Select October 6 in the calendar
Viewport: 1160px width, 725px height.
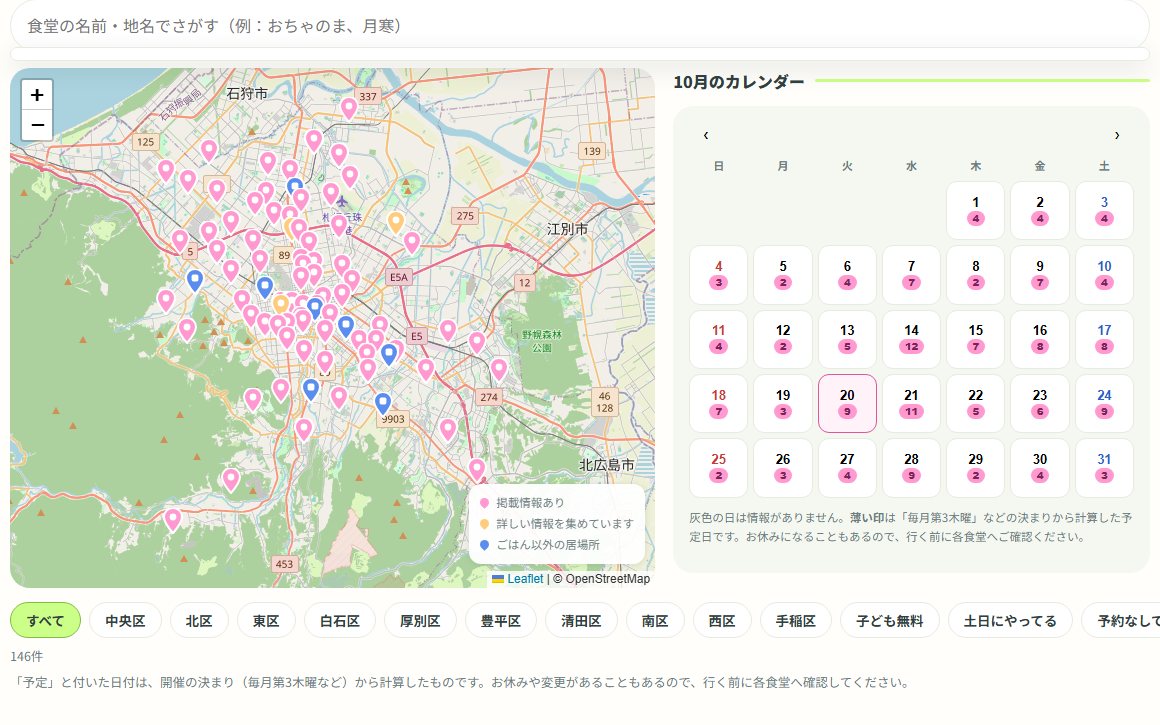coord(847,274)
